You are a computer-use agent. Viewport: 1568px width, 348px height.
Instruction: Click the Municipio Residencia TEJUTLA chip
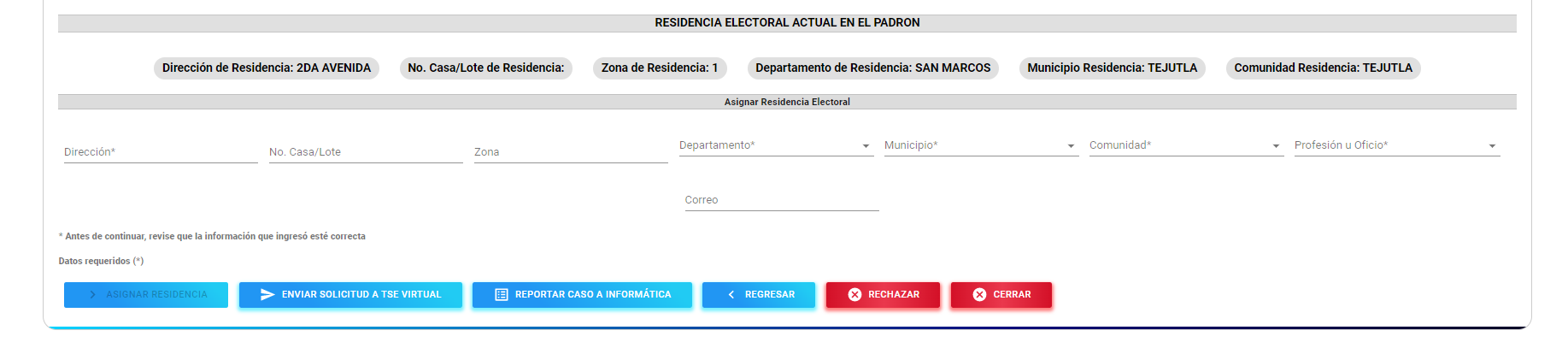click(1113, 68)
